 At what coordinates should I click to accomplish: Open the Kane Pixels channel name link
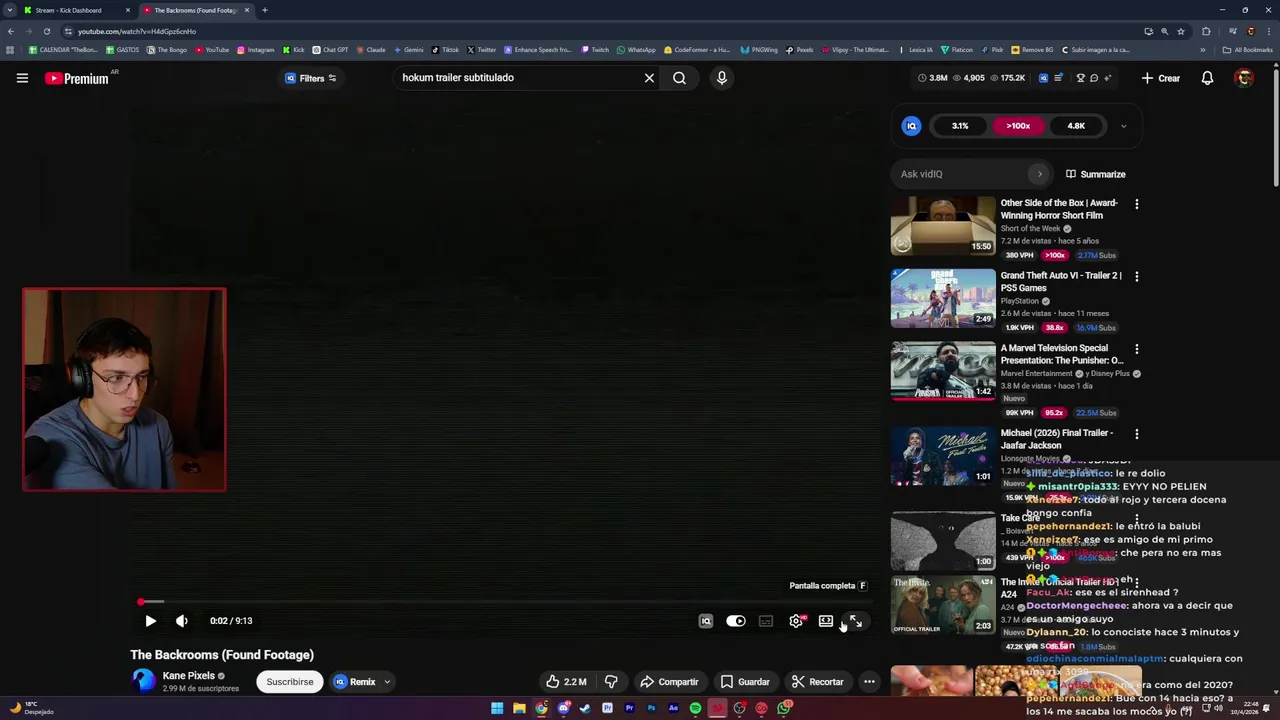coord(189,676)
